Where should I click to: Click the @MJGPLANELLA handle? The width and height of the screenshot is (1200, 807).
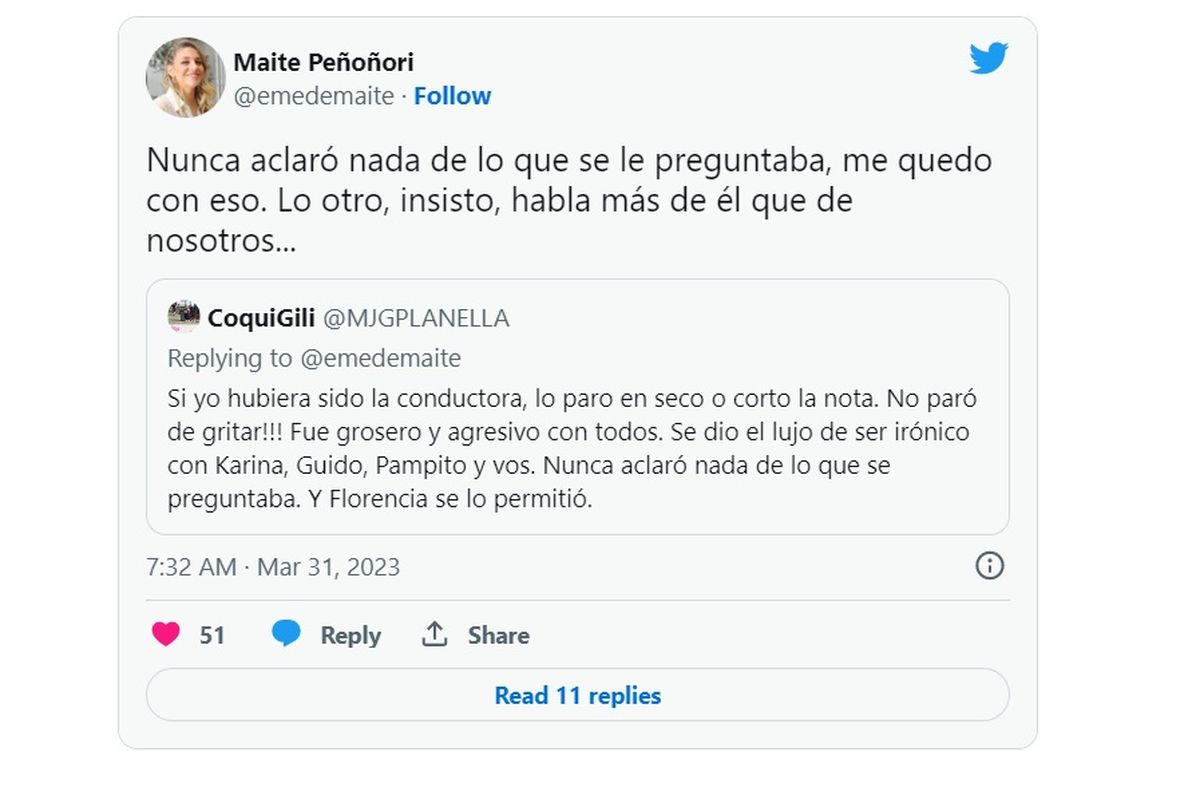(416, 318)
